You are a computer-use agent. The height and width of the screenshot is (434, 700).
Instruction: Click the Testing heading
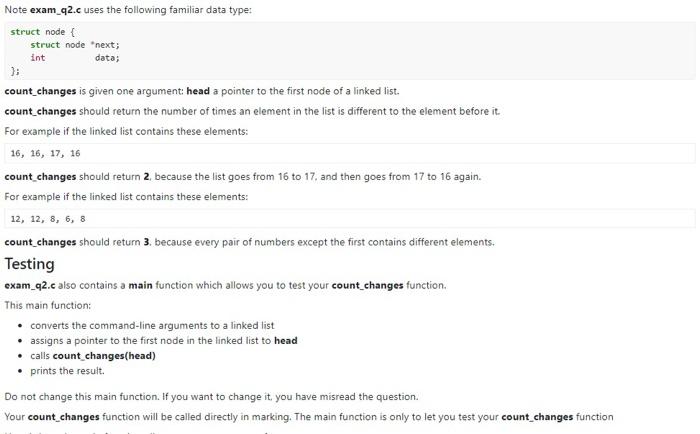(29, 264)
